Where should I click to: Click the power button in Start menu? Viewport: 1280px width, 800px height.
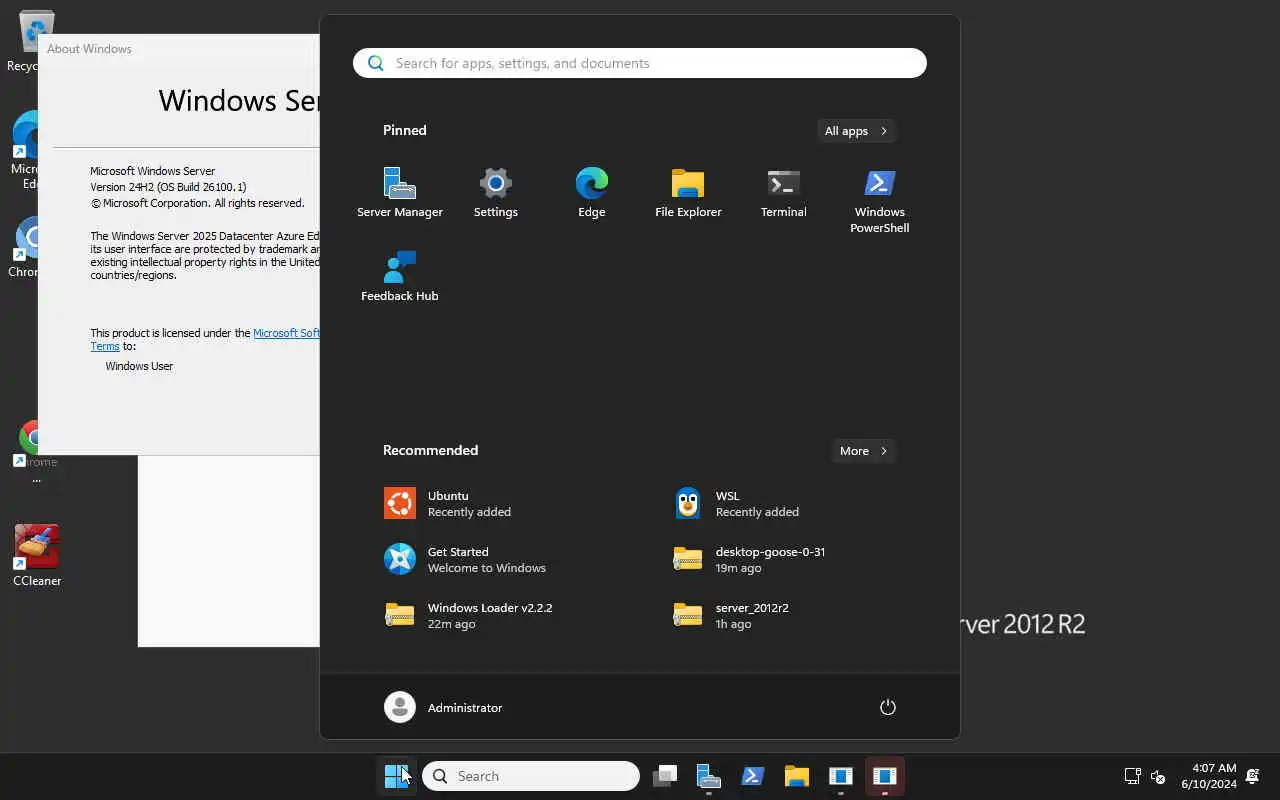(x=888, y=707)
